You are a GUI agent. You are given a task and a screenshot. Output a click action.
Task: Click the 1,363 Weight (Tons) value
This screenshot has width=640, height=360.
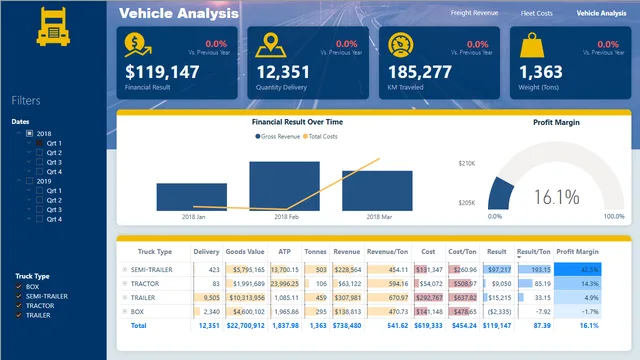tap(541, 72)
